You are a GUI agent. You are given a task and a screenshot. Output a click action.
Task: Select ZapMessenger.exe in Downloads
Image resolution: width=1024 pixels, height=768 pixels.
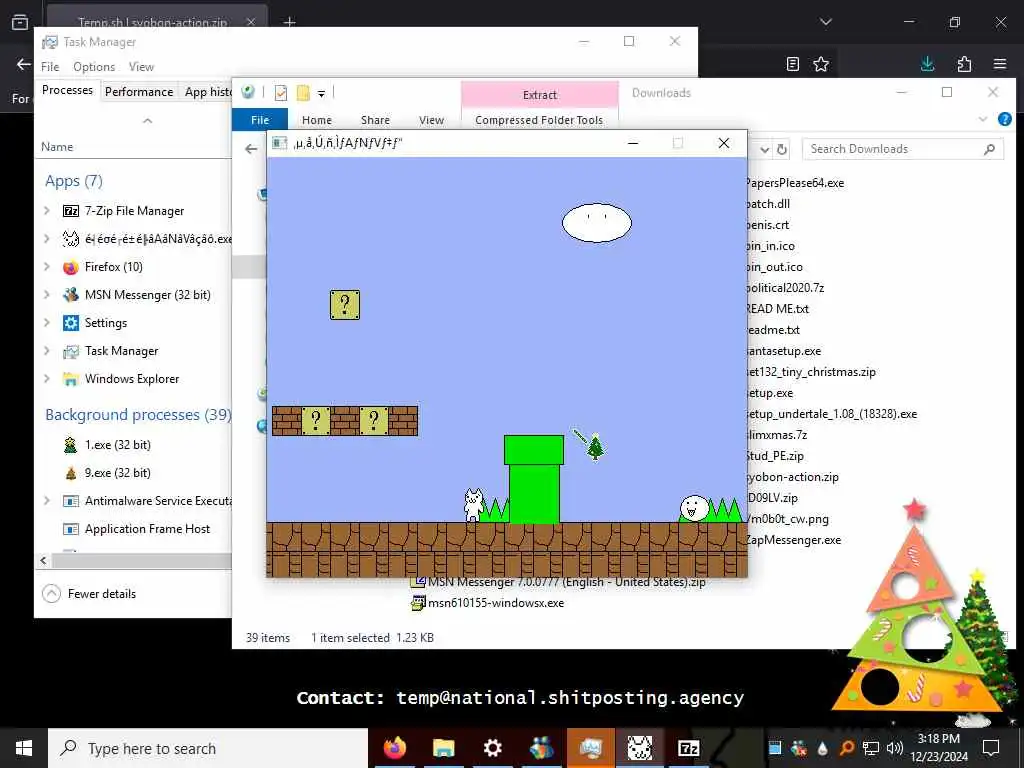tap(794, 540)
